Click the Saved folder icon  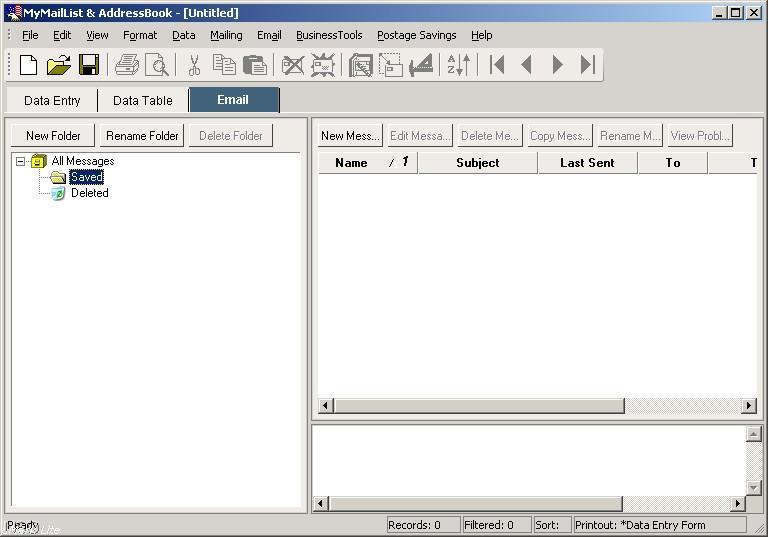58,177
